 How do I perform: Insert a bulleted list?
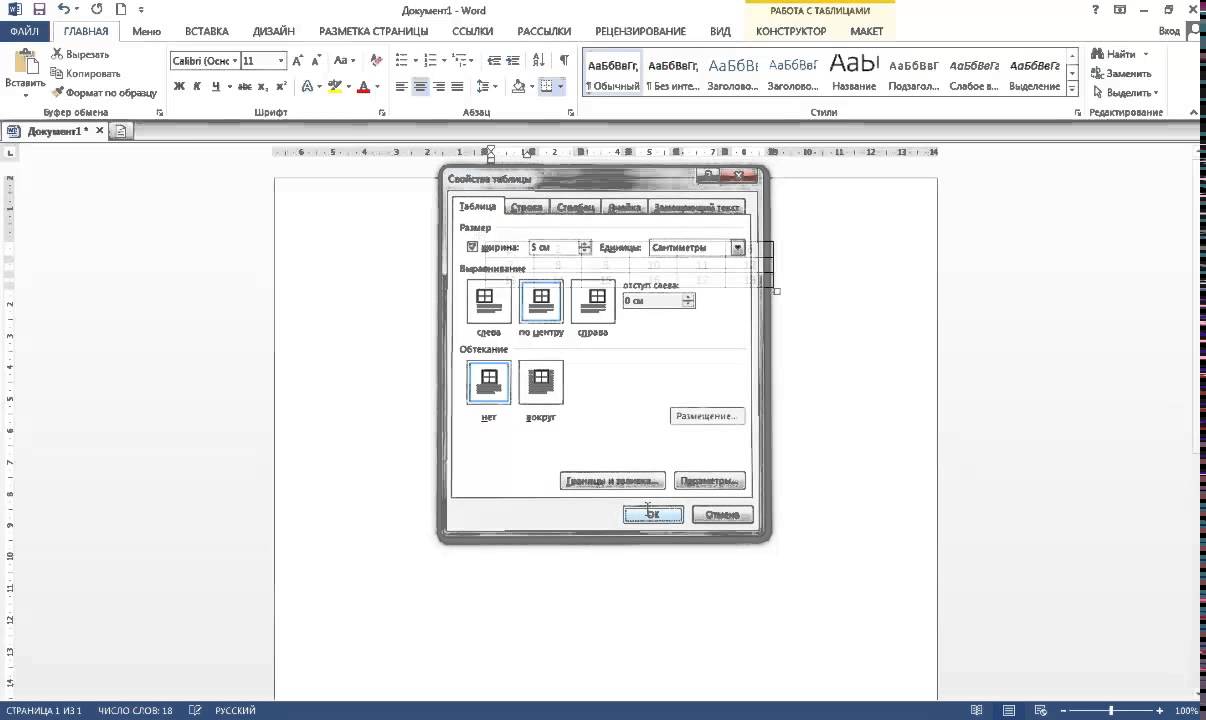point(402,61)
